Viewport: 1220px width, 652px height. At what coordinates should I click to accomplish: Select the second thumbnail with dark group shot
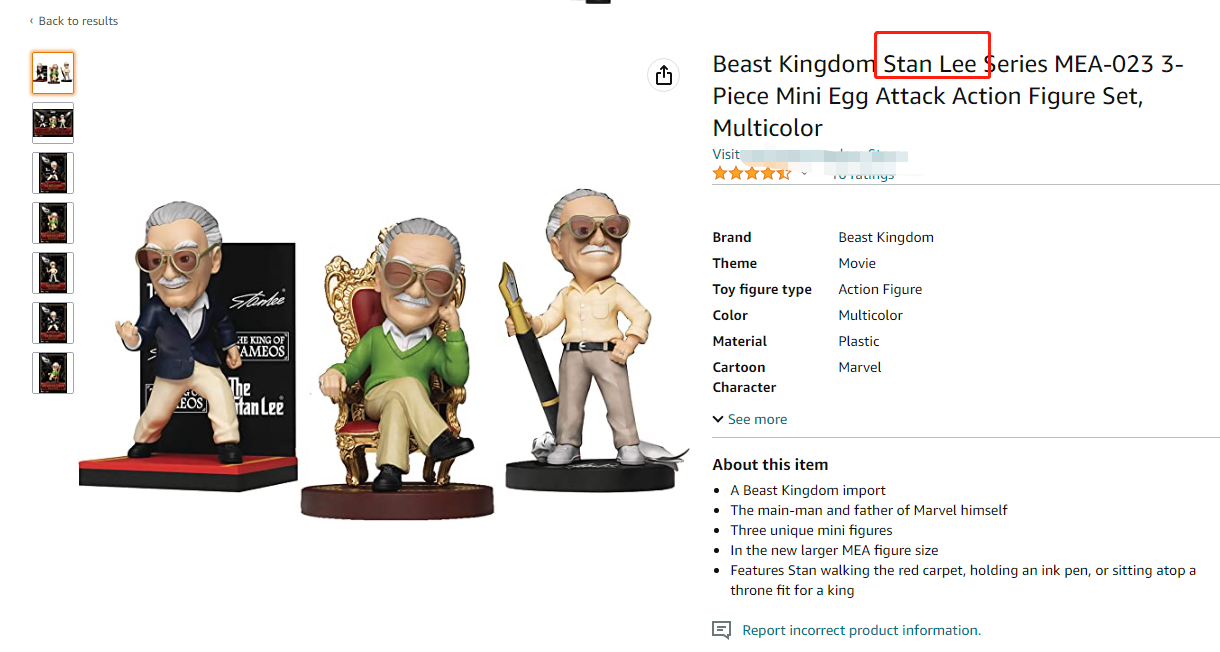point(53,123)
